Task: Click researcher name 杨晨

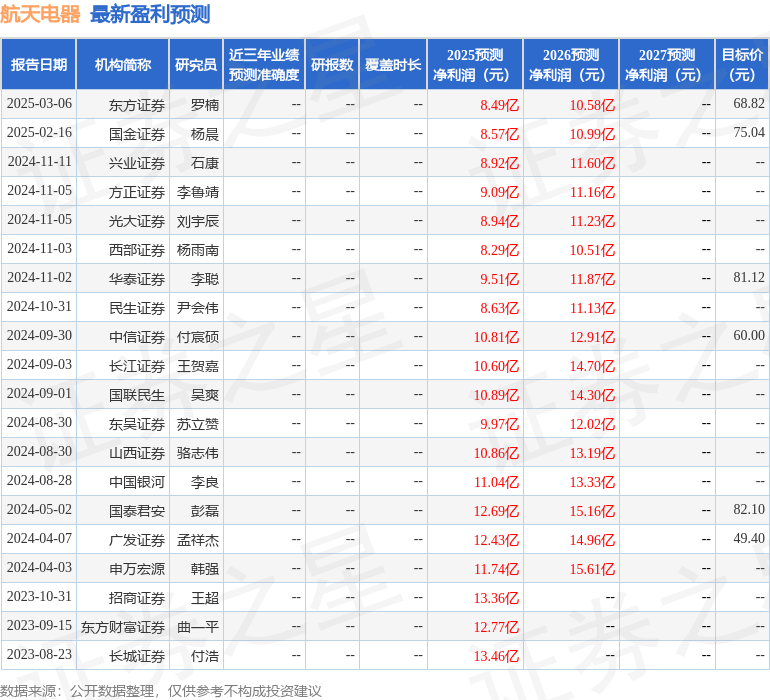Action: [205, 134]
